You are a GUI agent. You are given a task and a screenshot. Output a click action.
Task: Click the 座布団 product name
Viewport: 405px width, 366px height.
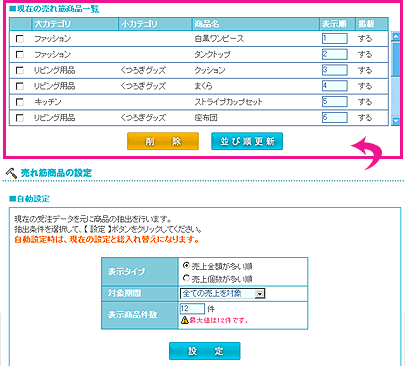(x=206, y=118)
